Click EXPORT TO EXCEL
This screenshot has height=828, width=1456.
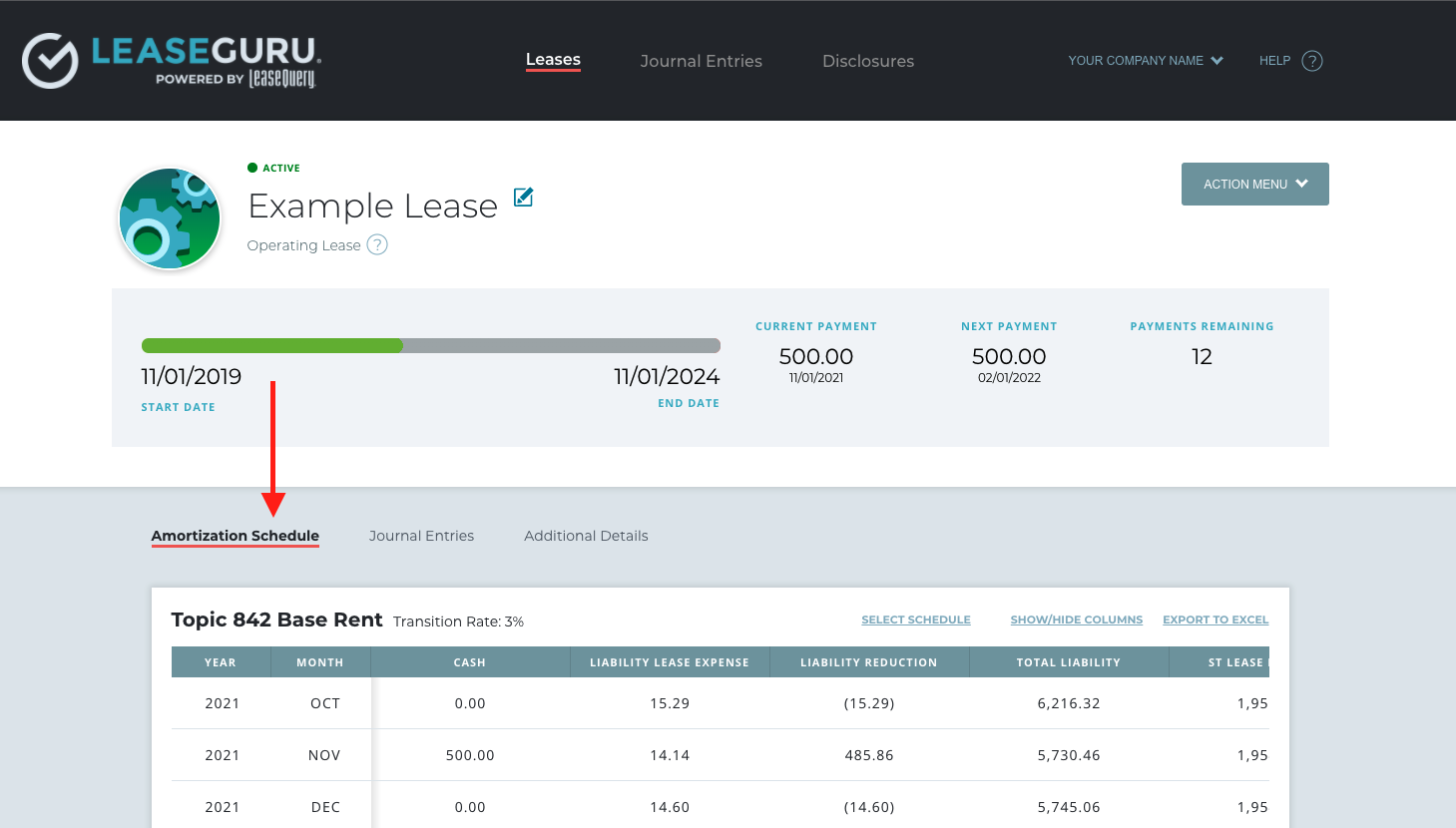coord(1215,620)
